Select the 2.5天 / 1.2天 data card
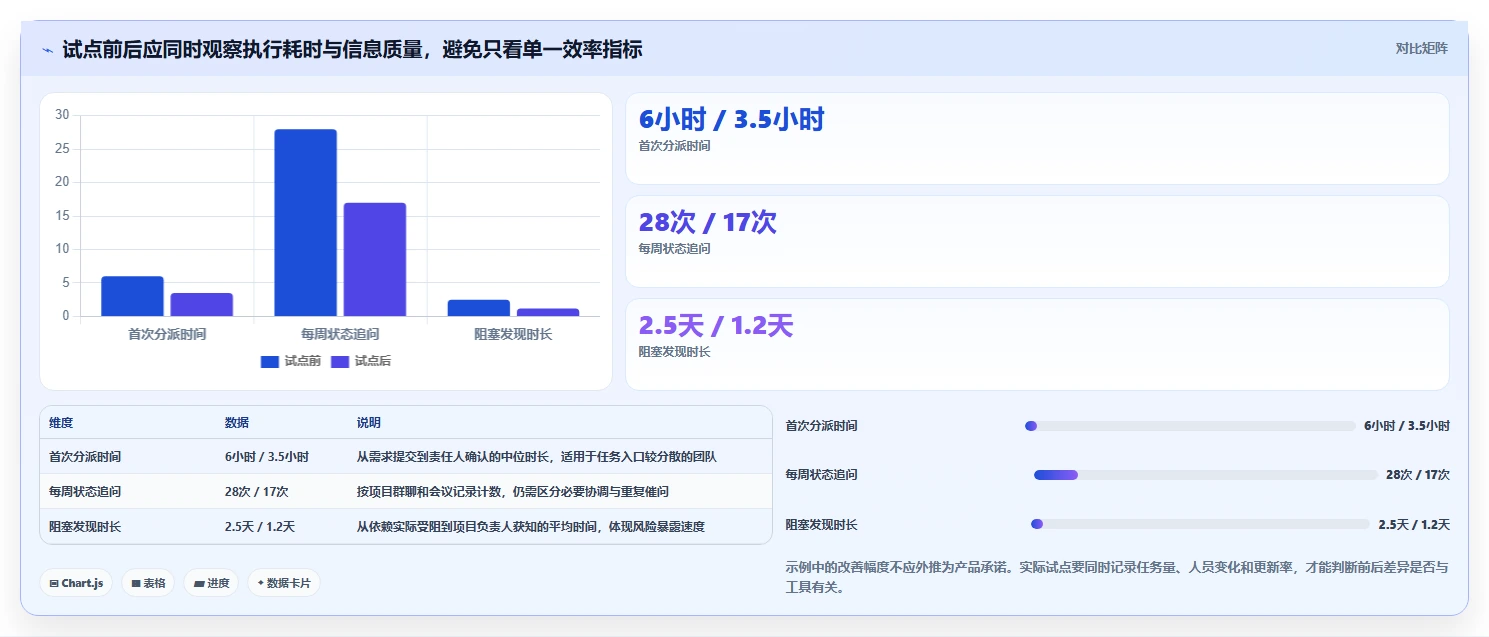This screenshot has height=637, width=1489. (1037, 344)
